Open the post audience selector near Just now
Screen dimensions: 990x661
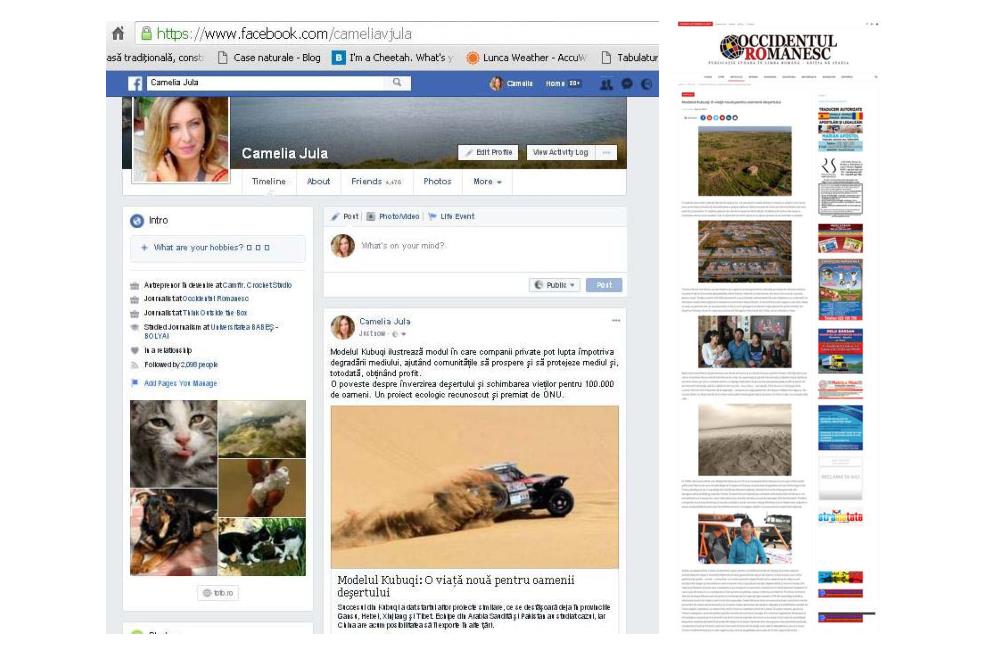[x=399, y=334]
